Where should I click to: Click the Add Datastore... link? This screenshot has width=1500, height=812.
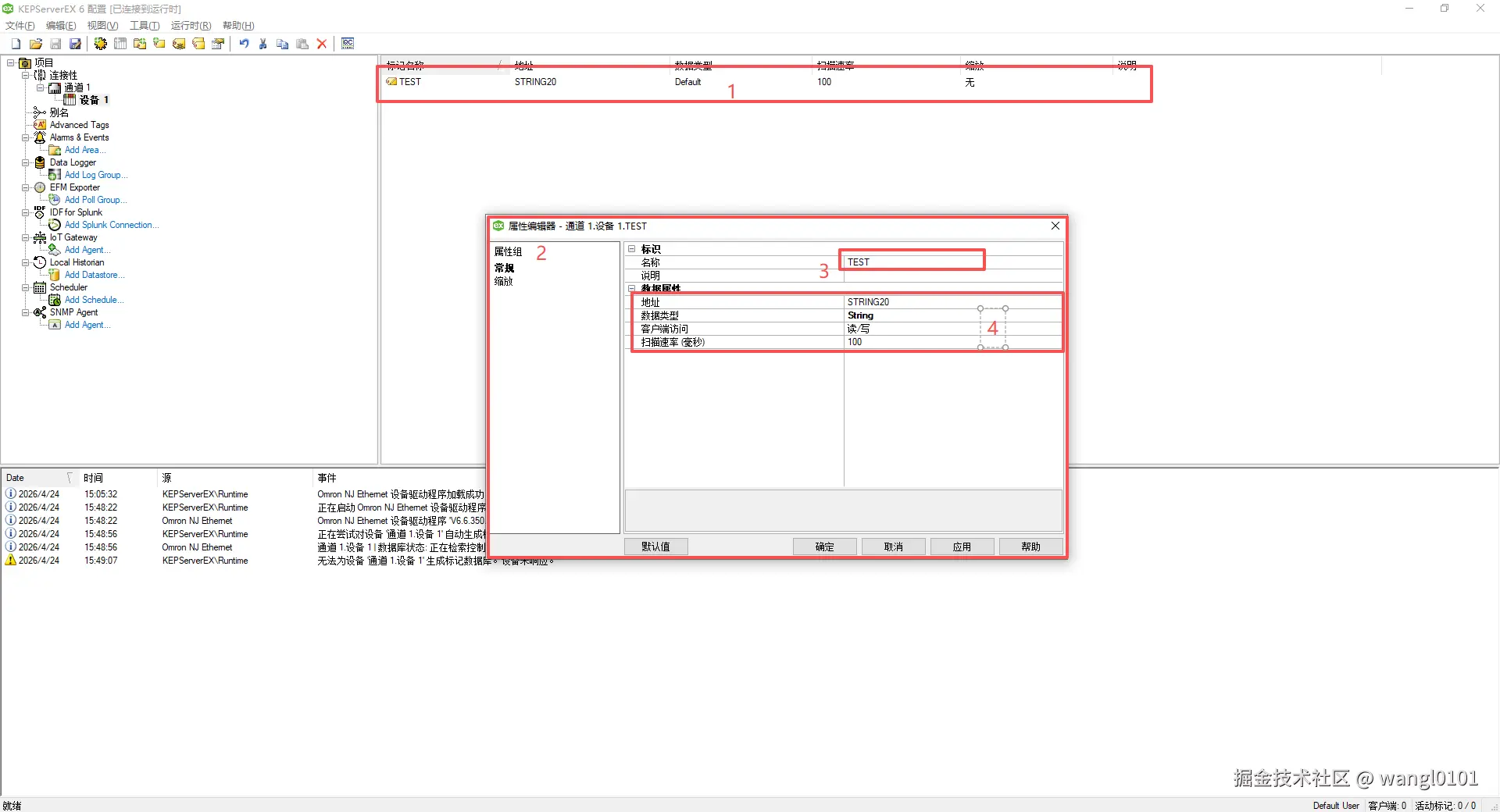click(95, 275)
